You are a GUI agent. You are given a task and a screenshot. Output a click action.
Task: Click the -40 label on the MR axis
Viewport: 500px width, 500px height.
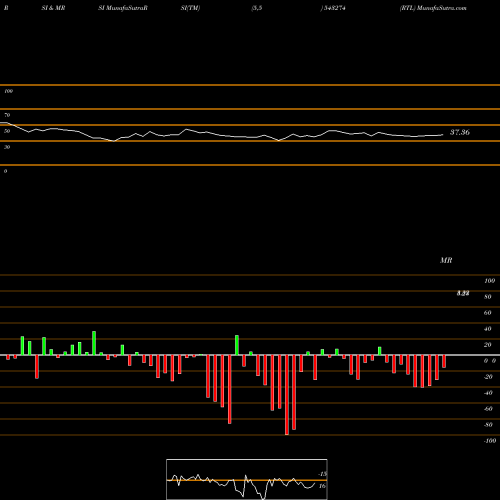488,393
